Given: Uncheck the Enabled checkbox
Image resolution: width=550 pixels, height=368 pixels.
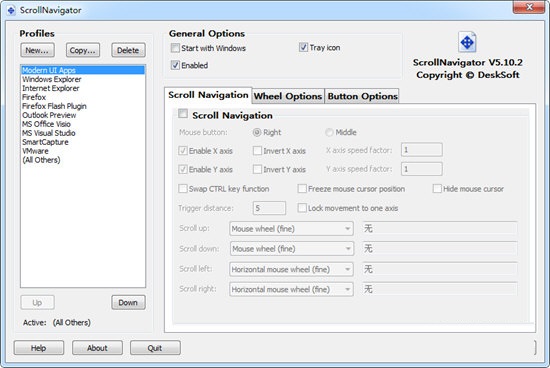Looking at the screenshot, I should click(175, 65).
